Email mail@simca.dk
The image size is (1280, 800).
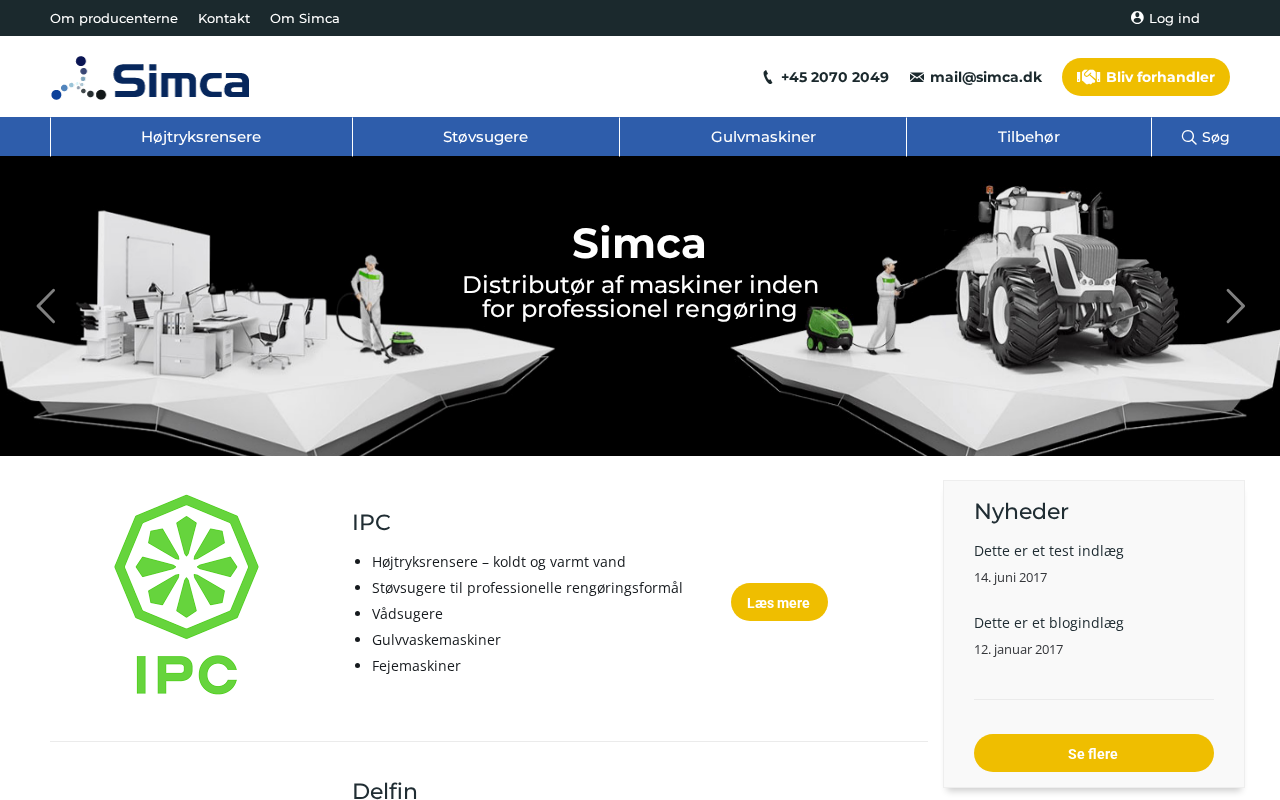[986, 77]
